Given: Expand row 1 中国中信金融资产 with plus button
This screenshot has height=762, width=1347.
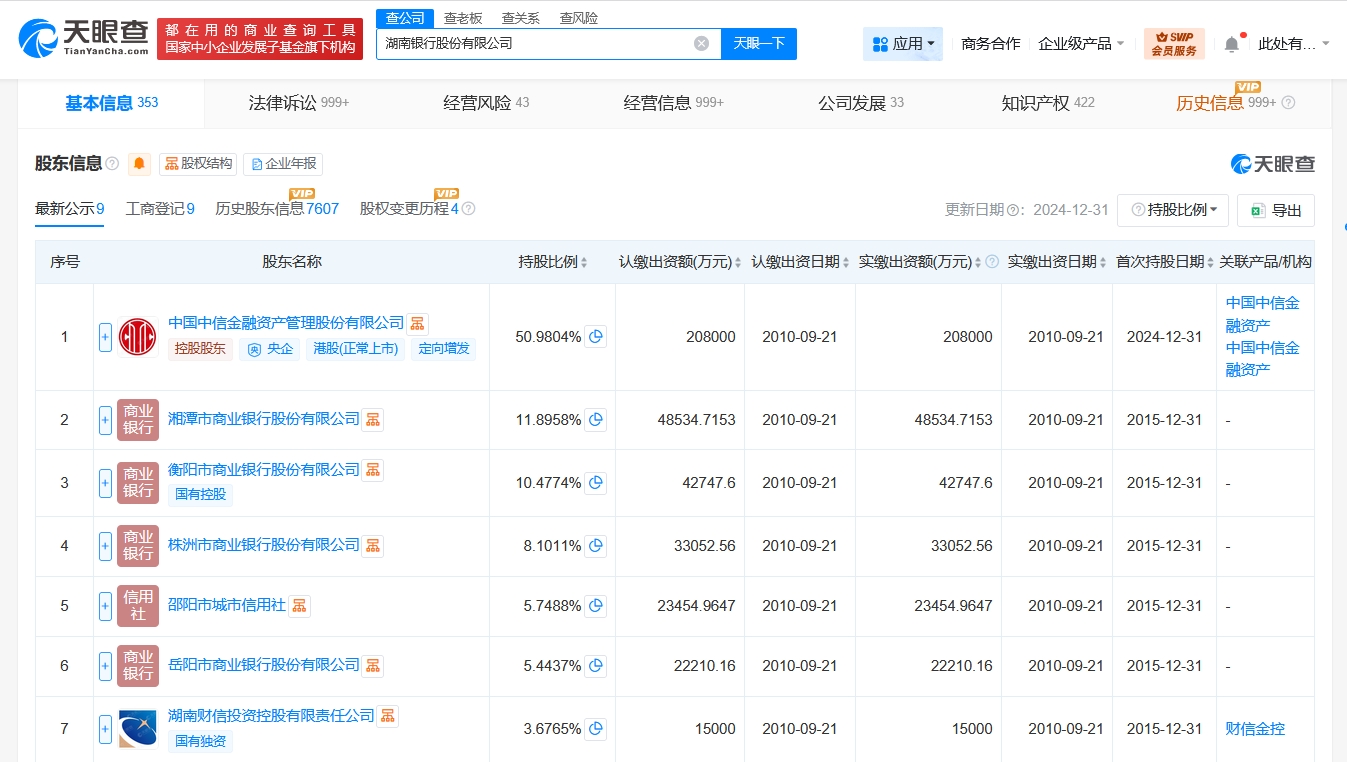Looking at the screenshot, I should tap(105, 337).
